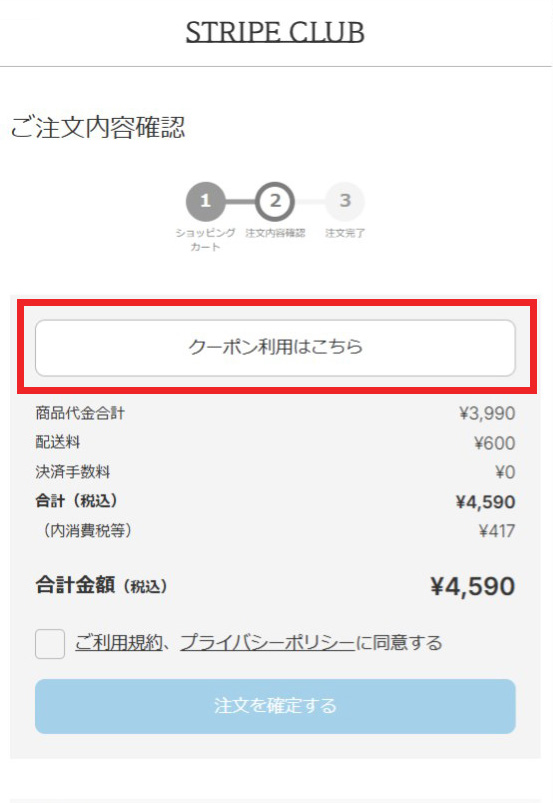Click the large 合計金額 total ¥4,590

[472, 586]
